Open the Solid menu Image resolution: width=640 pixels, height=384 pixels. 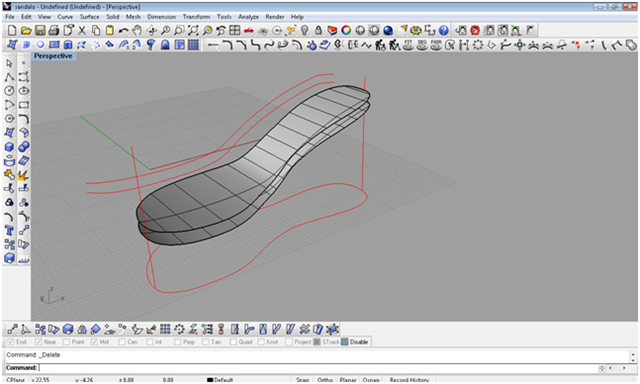(x=113, y=17)
